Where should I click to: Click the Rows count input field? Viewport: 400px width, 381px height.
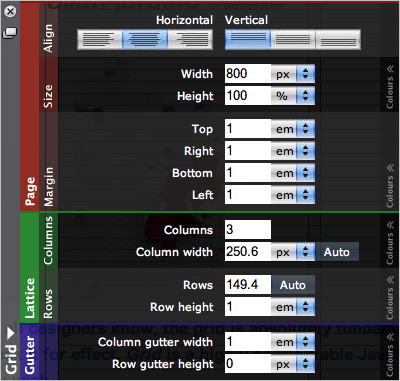(x=248, y=285)
